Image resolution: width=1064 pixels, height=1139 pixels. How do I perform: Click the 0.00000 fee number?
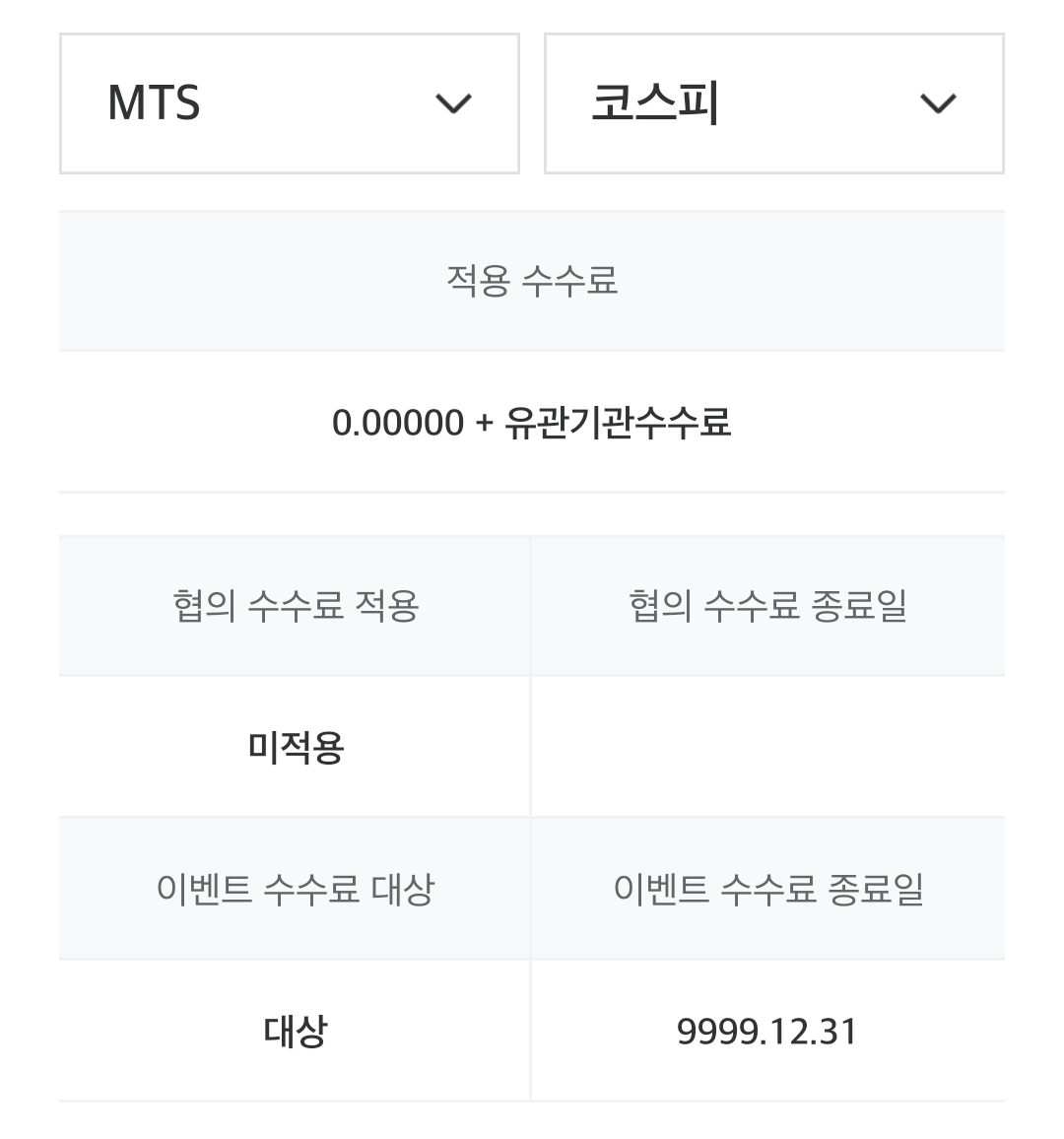coord(397,423)
